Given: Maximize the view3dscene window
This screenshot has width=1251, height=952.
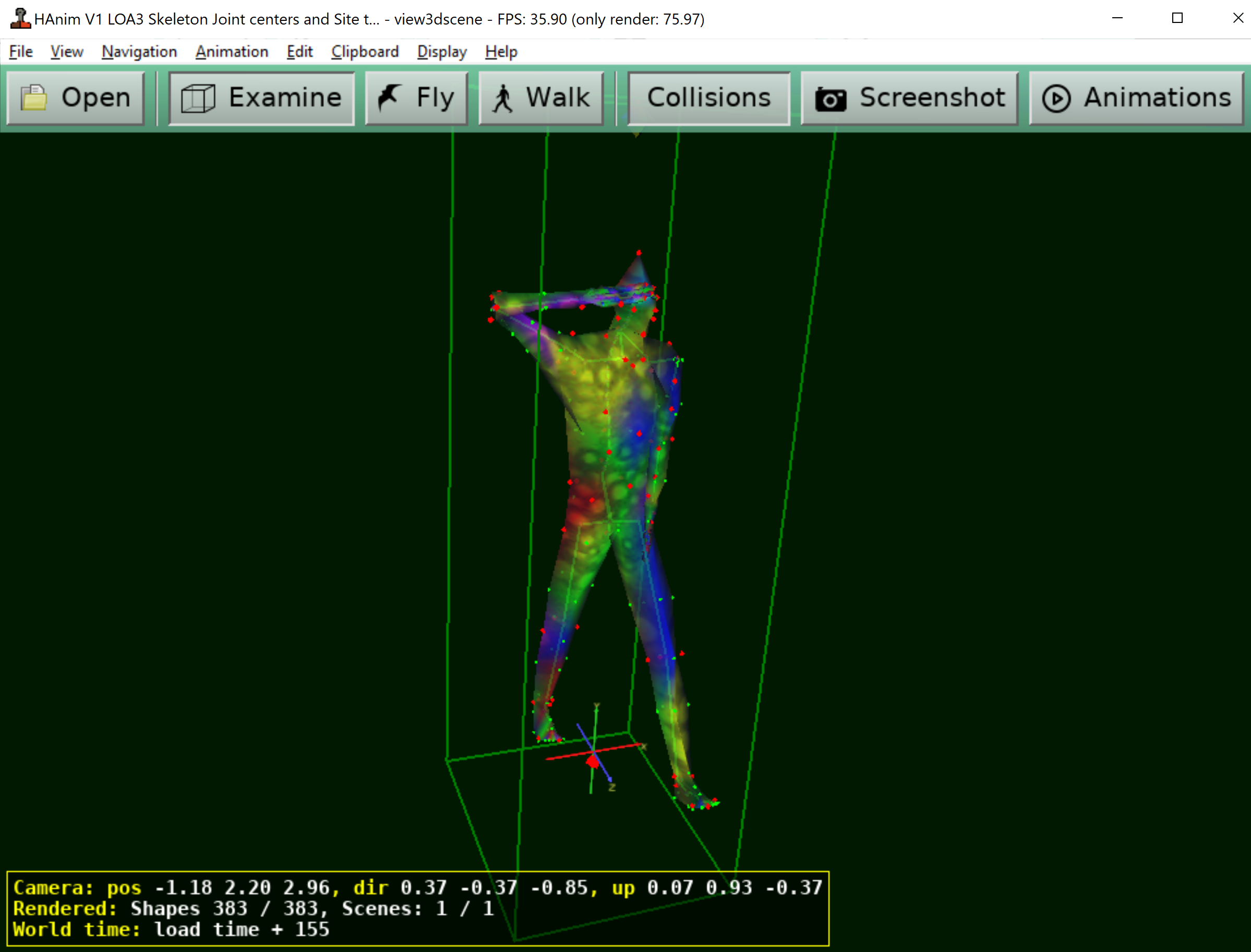Looking at the screenshot, I should 1177,18.
